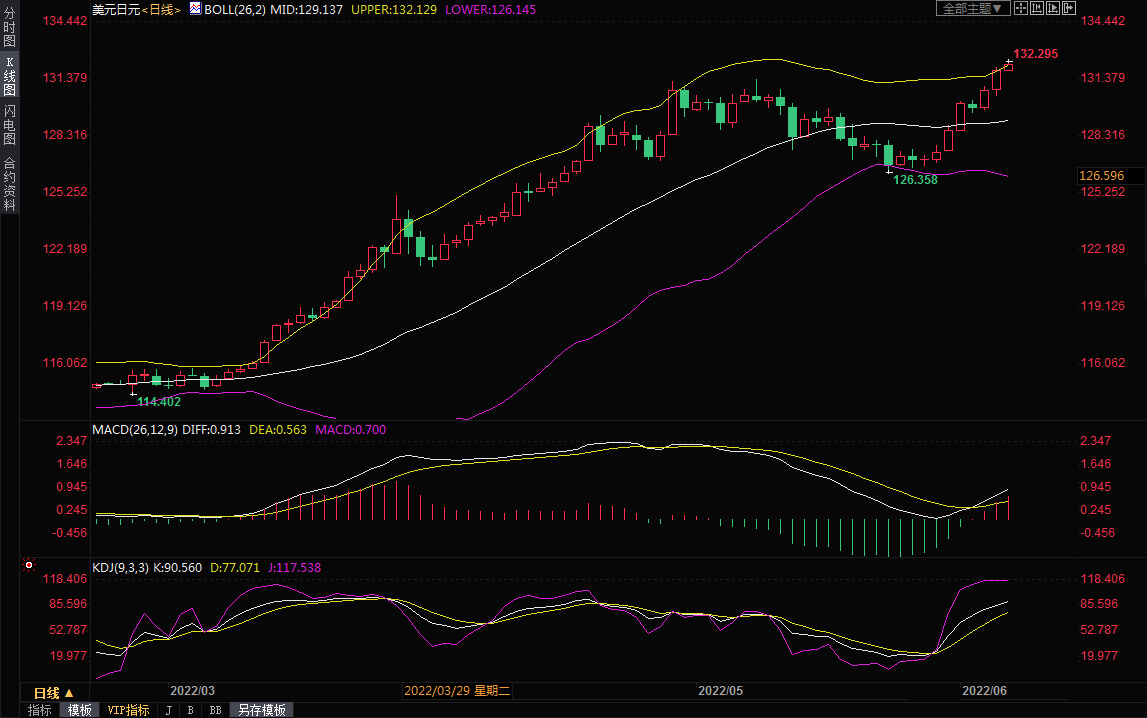Click the VIP指标 button
This screenshot has width=1147, height=718.
(x=128, y=710)
